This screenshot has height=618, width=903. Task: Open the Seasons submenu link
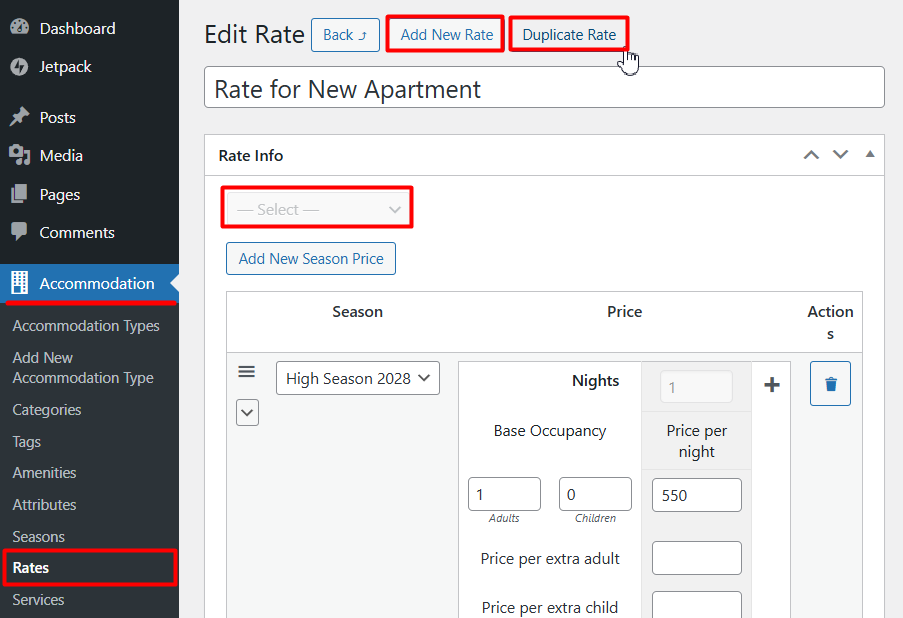pyautogui.click(x=39, y=537)
